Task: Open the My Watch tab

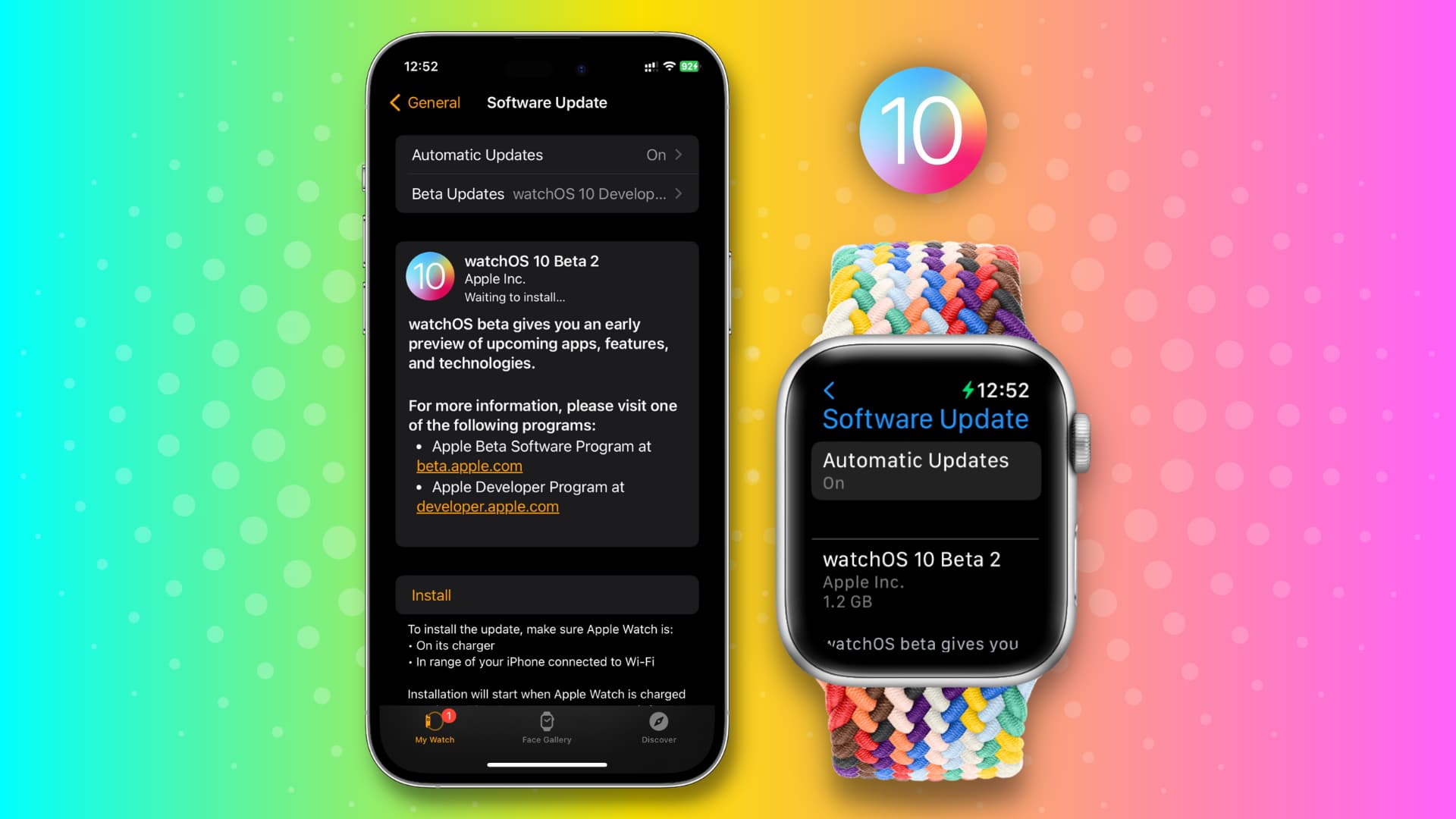Action: pyautogui.click(x=435, y=727)
